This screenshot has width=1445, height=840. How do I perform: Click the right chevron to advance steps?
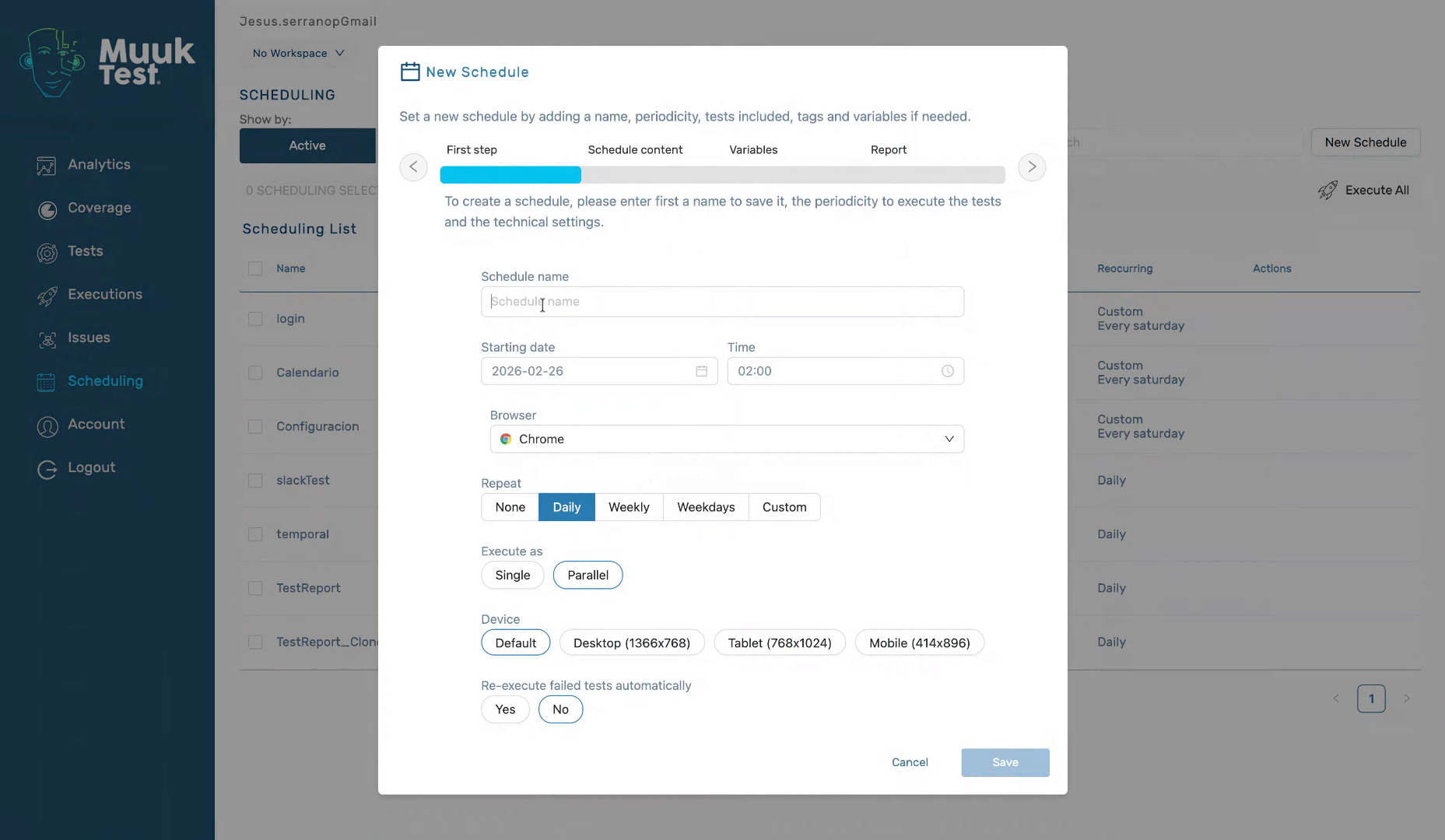[x=1032, y=166]
